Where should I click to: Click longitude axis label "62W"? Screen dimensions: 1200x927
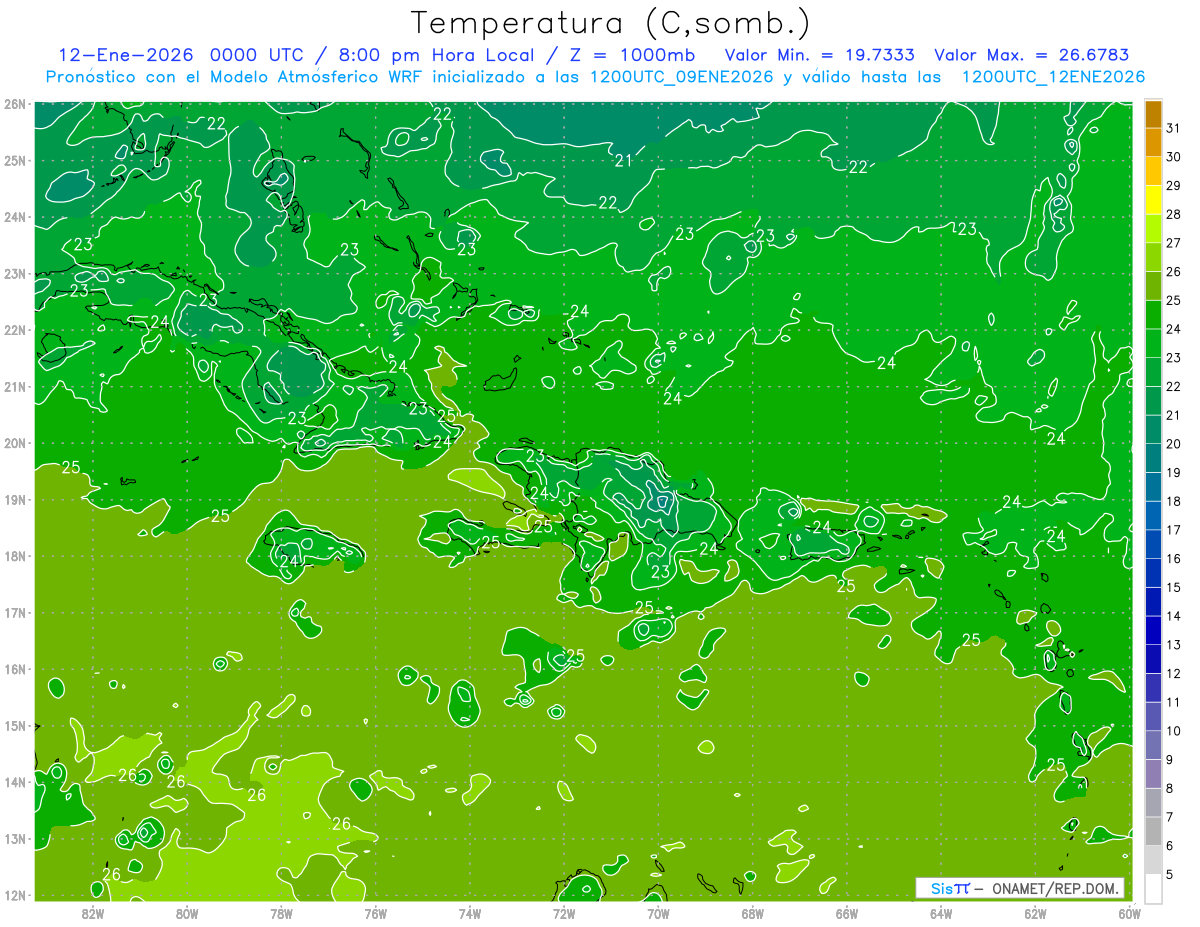(x=1035, y=913)
